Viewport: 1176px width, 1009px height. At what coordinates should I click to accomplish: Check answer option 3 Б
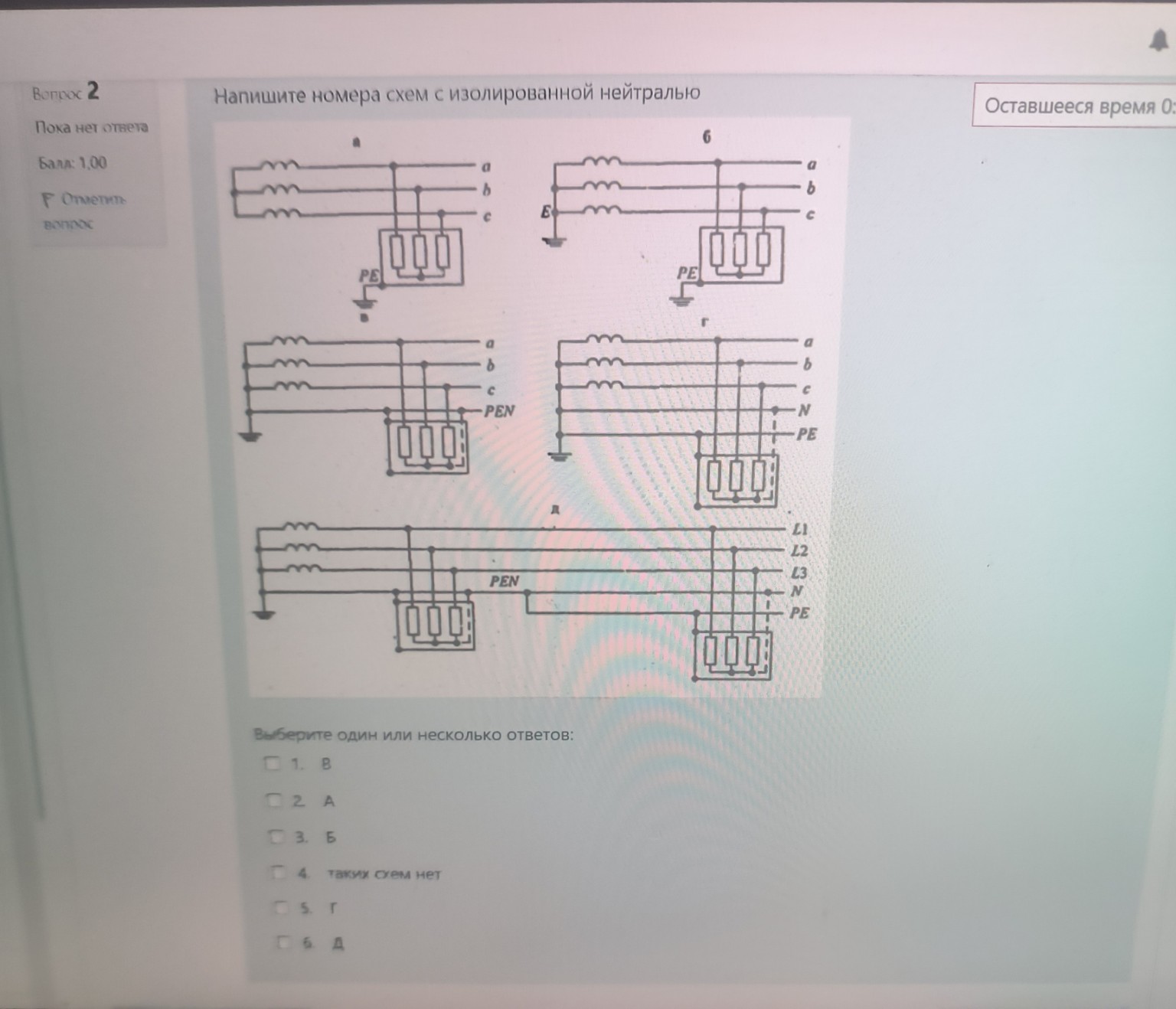tap(276, 837)
